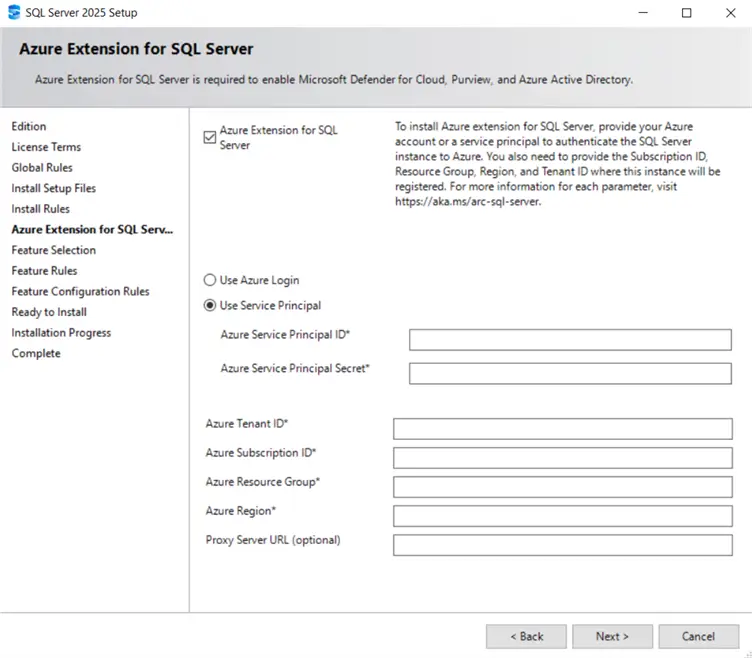Select the bold Azure Extension step entry
This screenshot has width=752, height=658.
(x=92, y=230)
